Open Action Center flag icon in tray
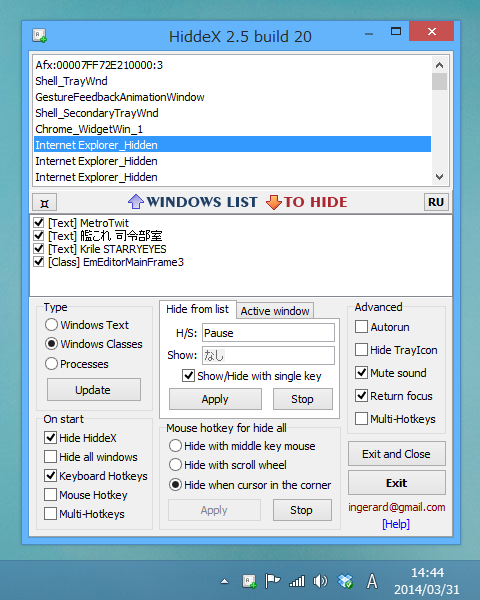Image resolution: width=480 pixels, height=600 pixels. [x=272, y=581]
